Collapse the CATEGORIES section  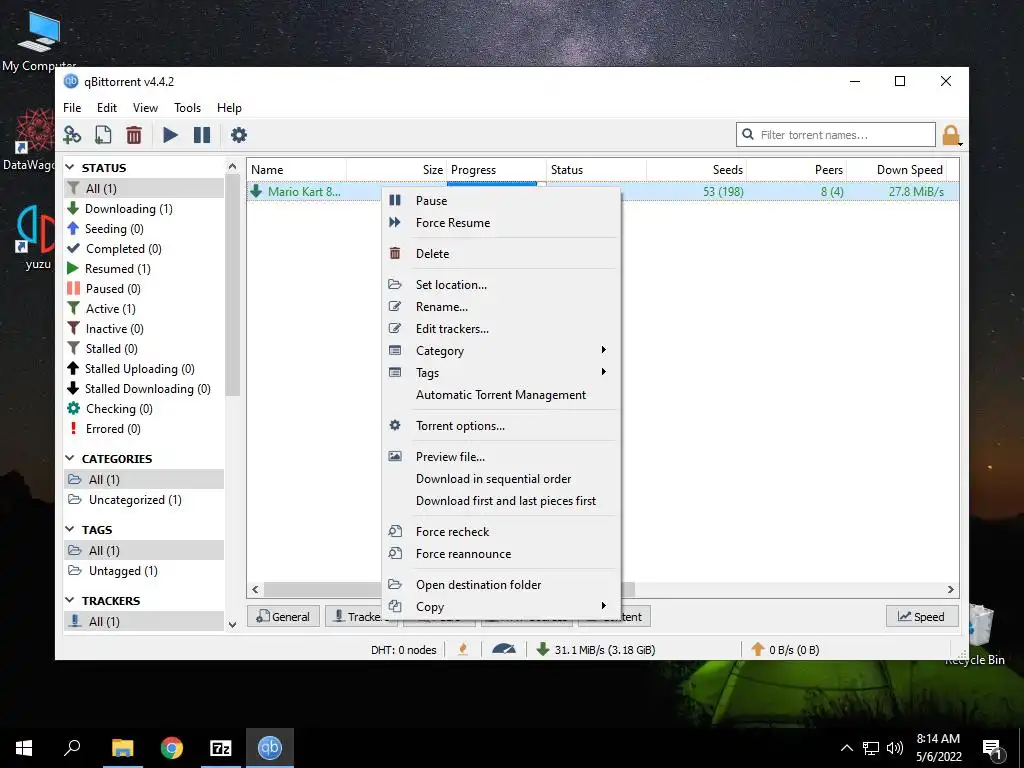pyautogui.click(x=70, y=458)
